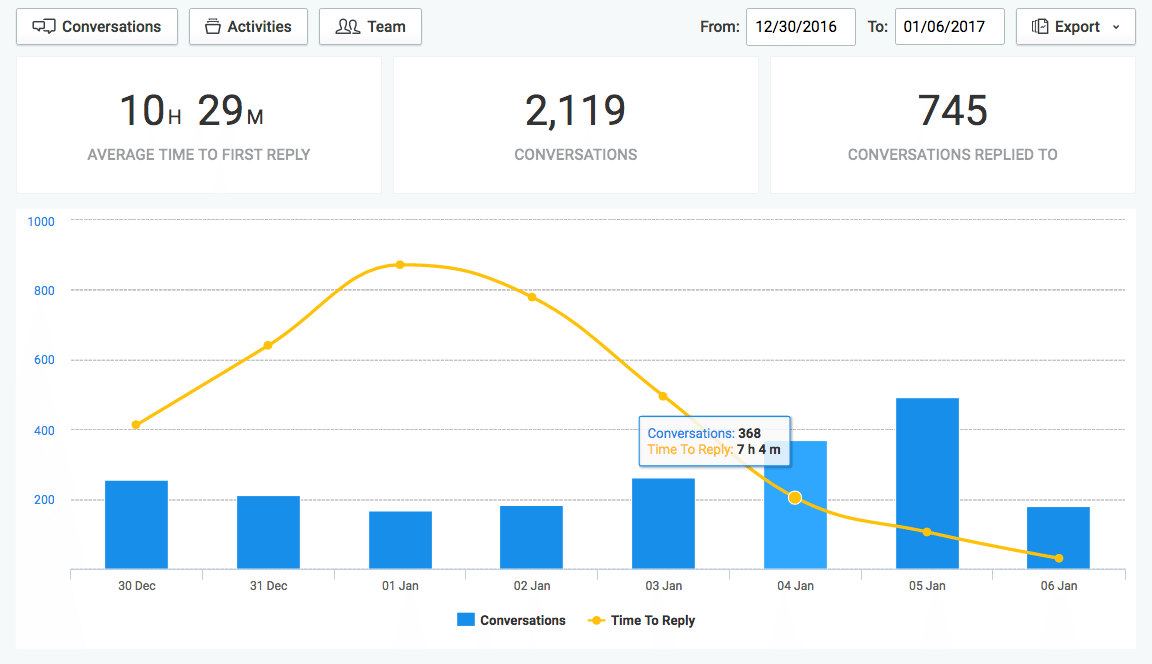Toggle the Conversations series in the legend
This screenshot has height=664, width=1152.
coord(511,620)
